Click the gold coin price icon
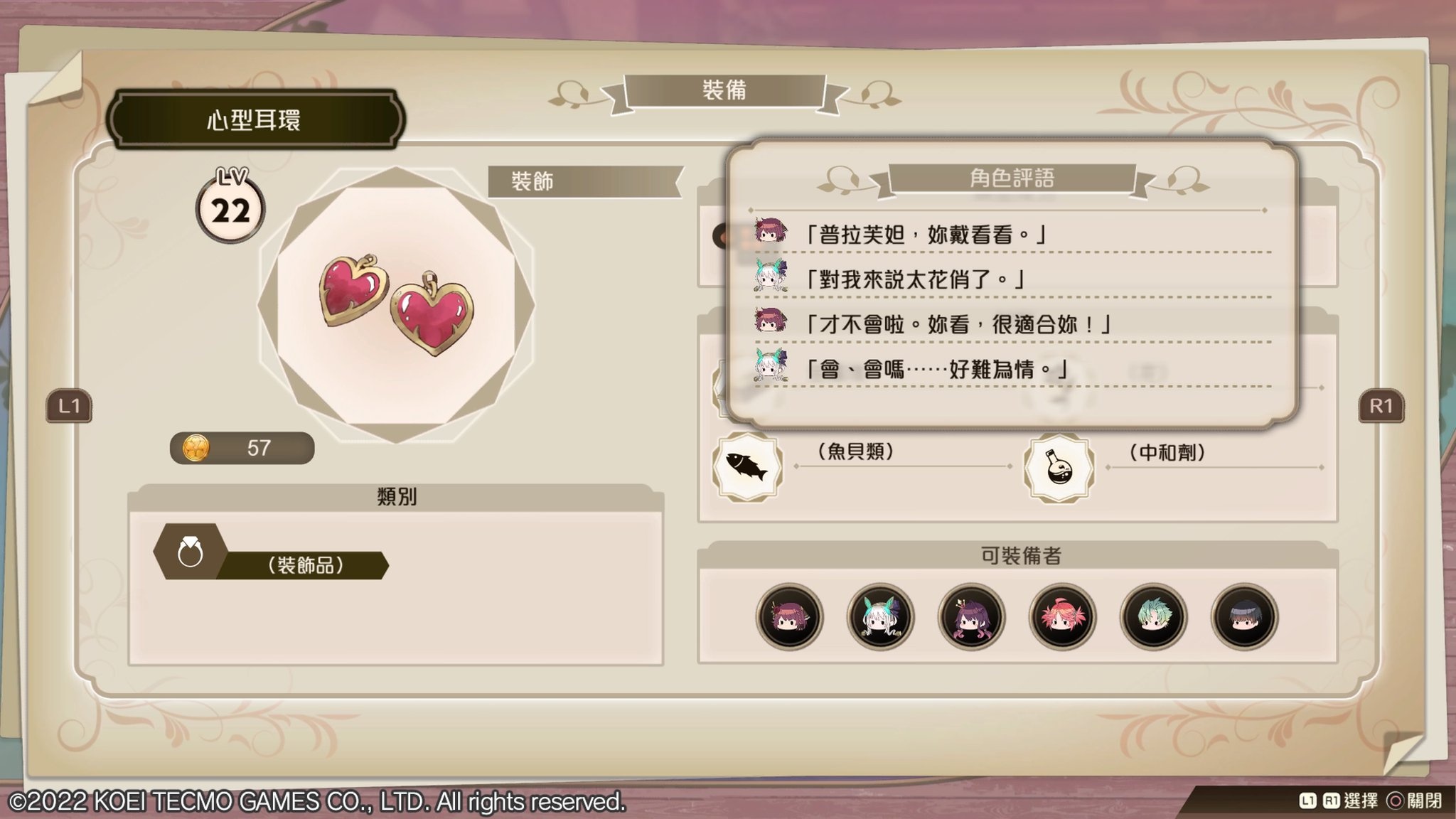This screenshot has height=819, width=1456. [196, 448]
